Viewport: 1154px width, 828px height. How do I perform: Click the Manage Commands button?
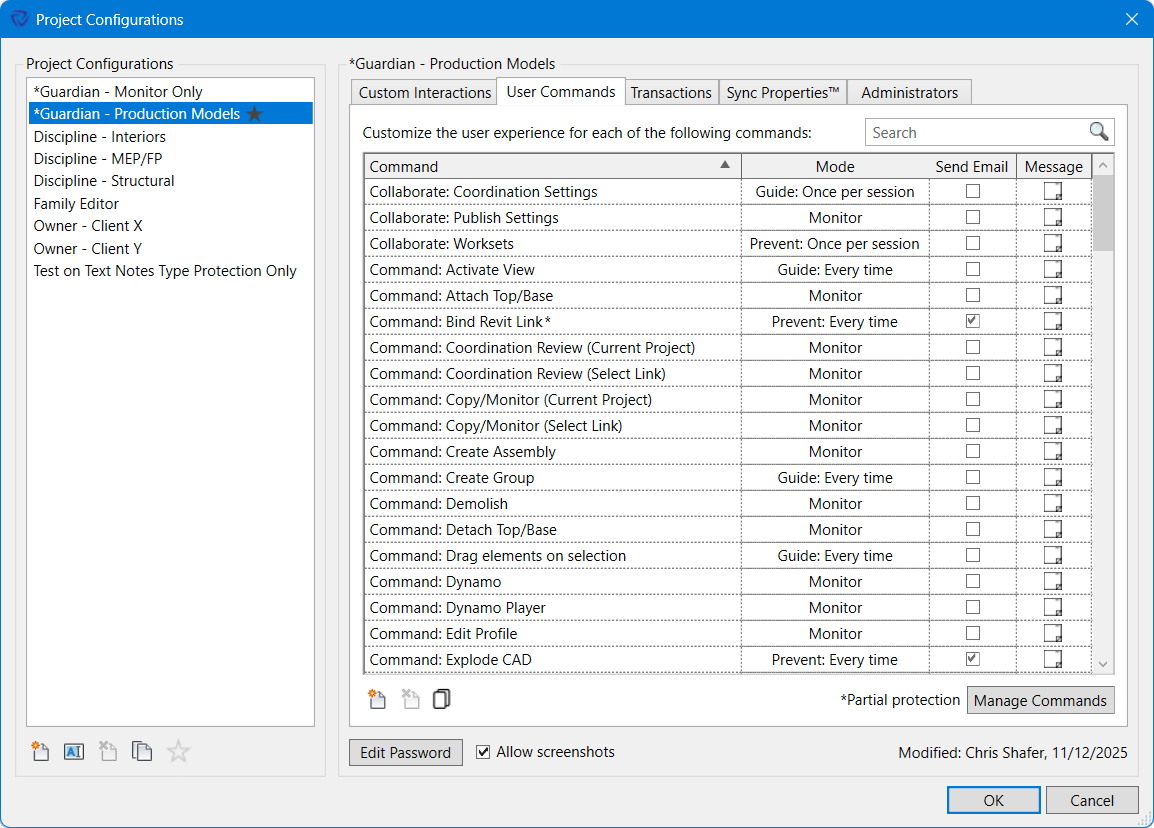click(1040, 700)
